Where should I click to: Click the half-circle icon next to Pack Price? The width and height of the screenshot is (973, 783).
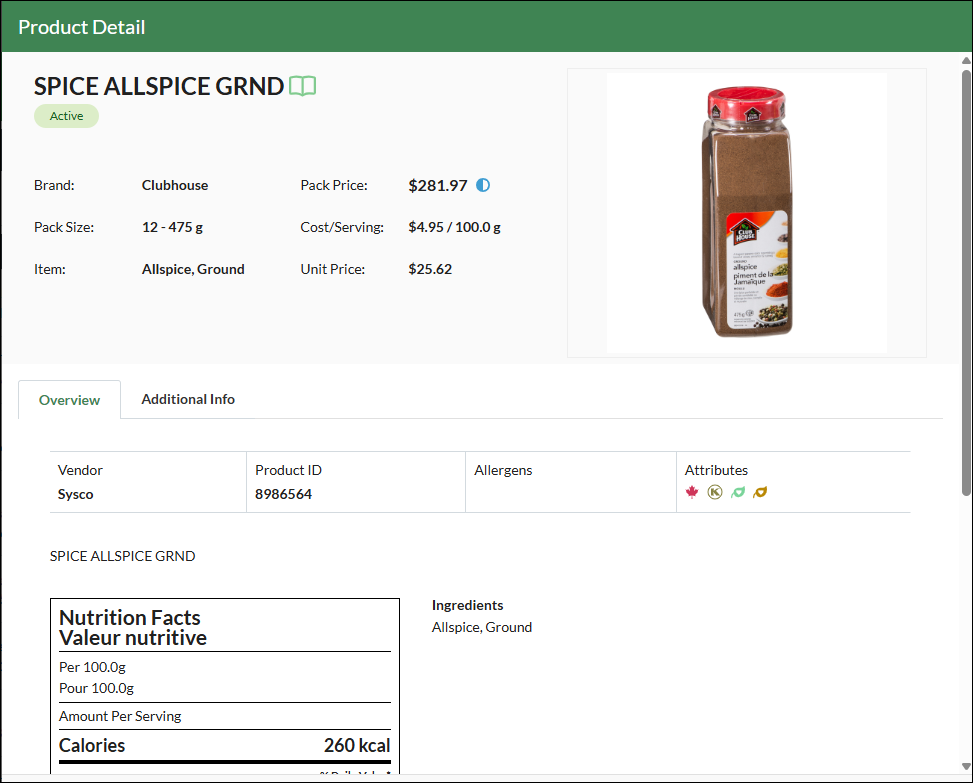pos(483,185)
